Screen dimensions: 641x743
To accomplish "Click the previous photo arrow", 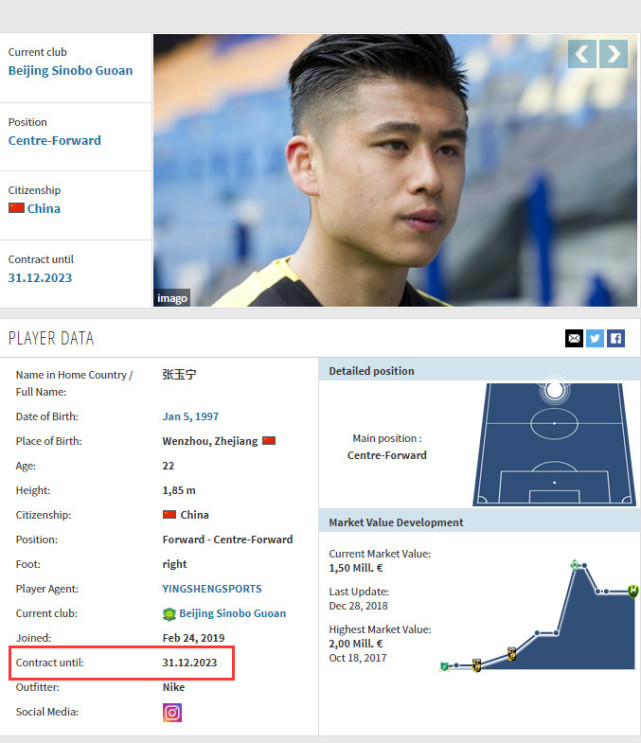I will pyautogui.click(x=582, y=54).
